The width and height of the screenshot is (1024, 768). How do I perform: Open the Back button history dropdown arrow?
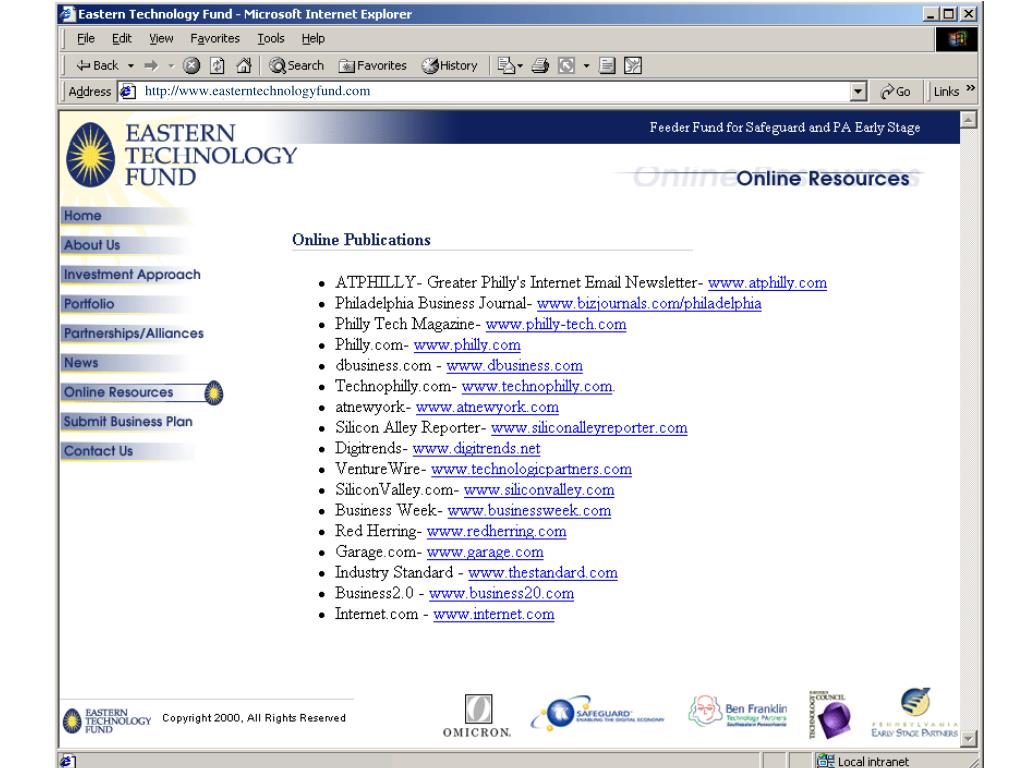[131, 65]
